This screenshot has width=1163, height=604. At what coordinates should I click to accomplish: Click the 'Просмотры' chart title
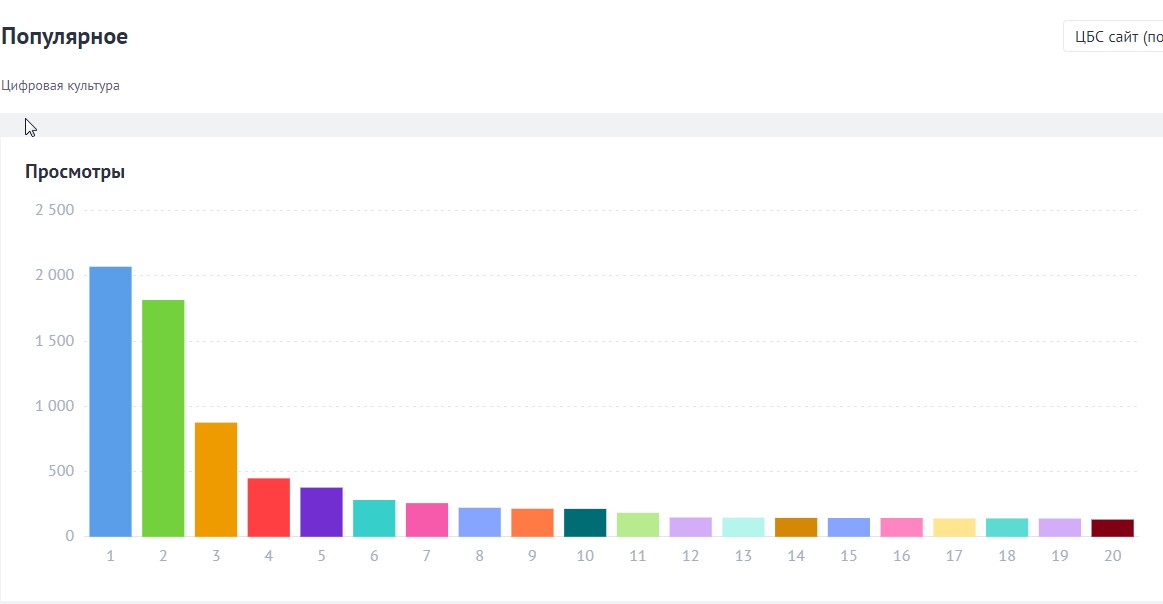[75, 171]
